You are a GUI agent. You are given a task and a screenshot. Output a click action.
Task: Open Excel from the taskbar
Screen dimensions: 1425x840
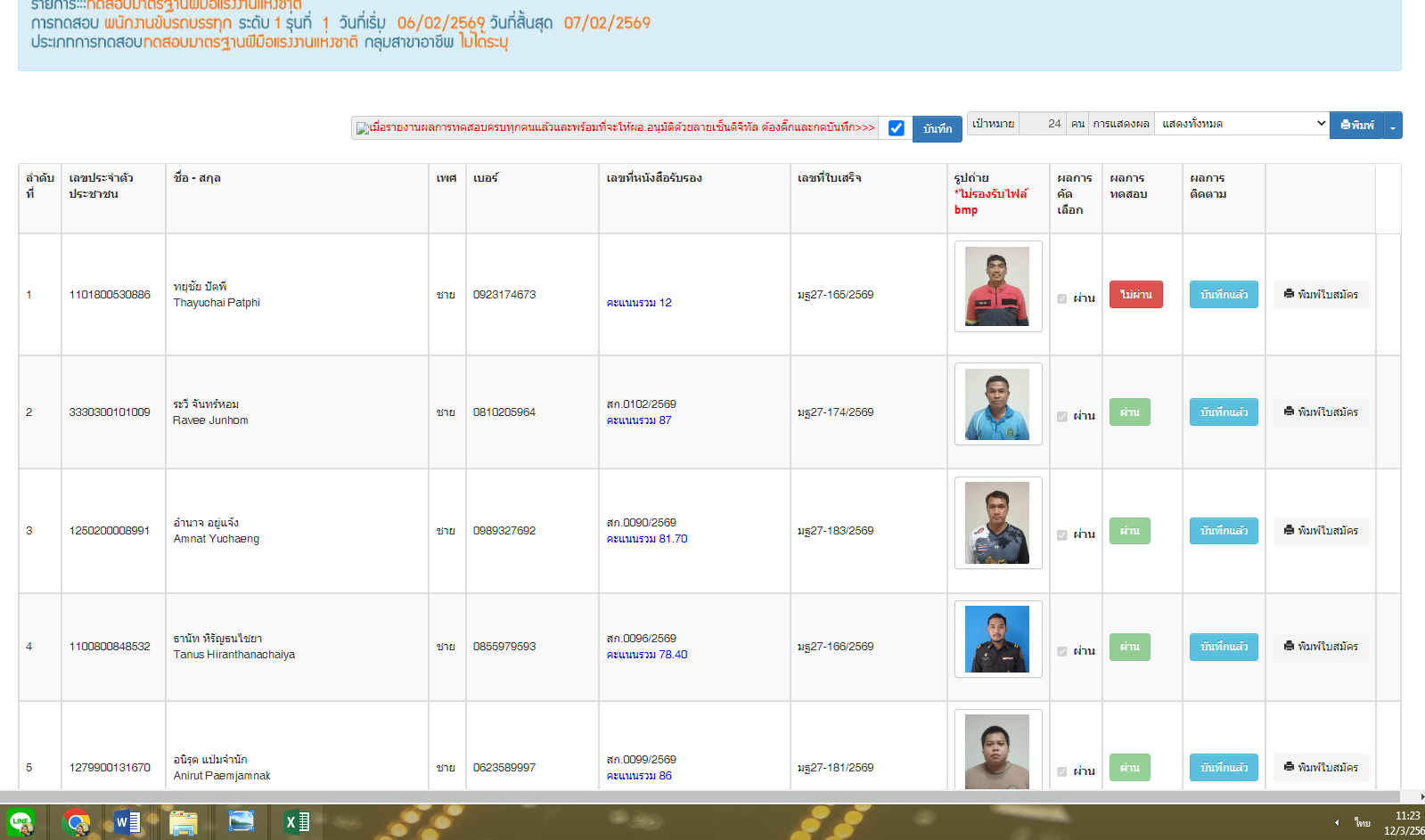[297, 822]
